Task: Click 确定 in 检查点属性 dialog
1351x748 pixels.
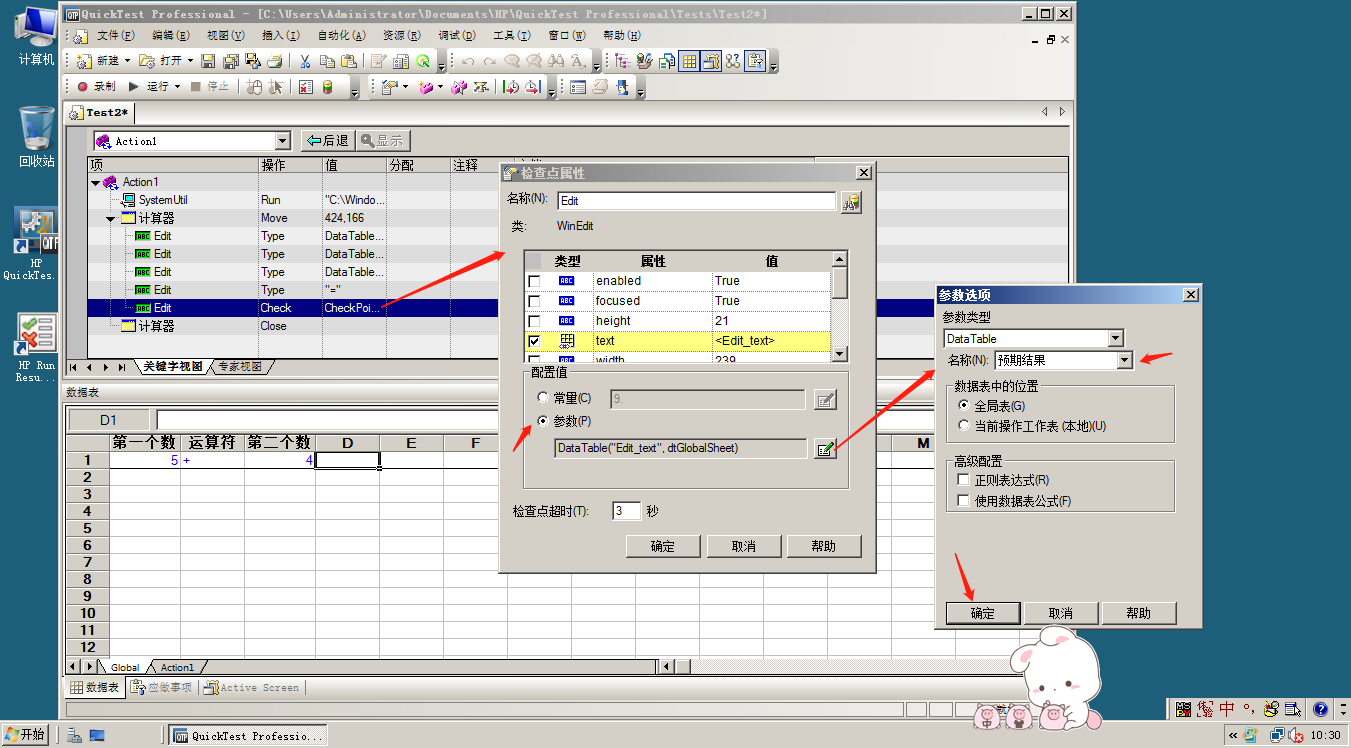Action: tap(662, 546)
